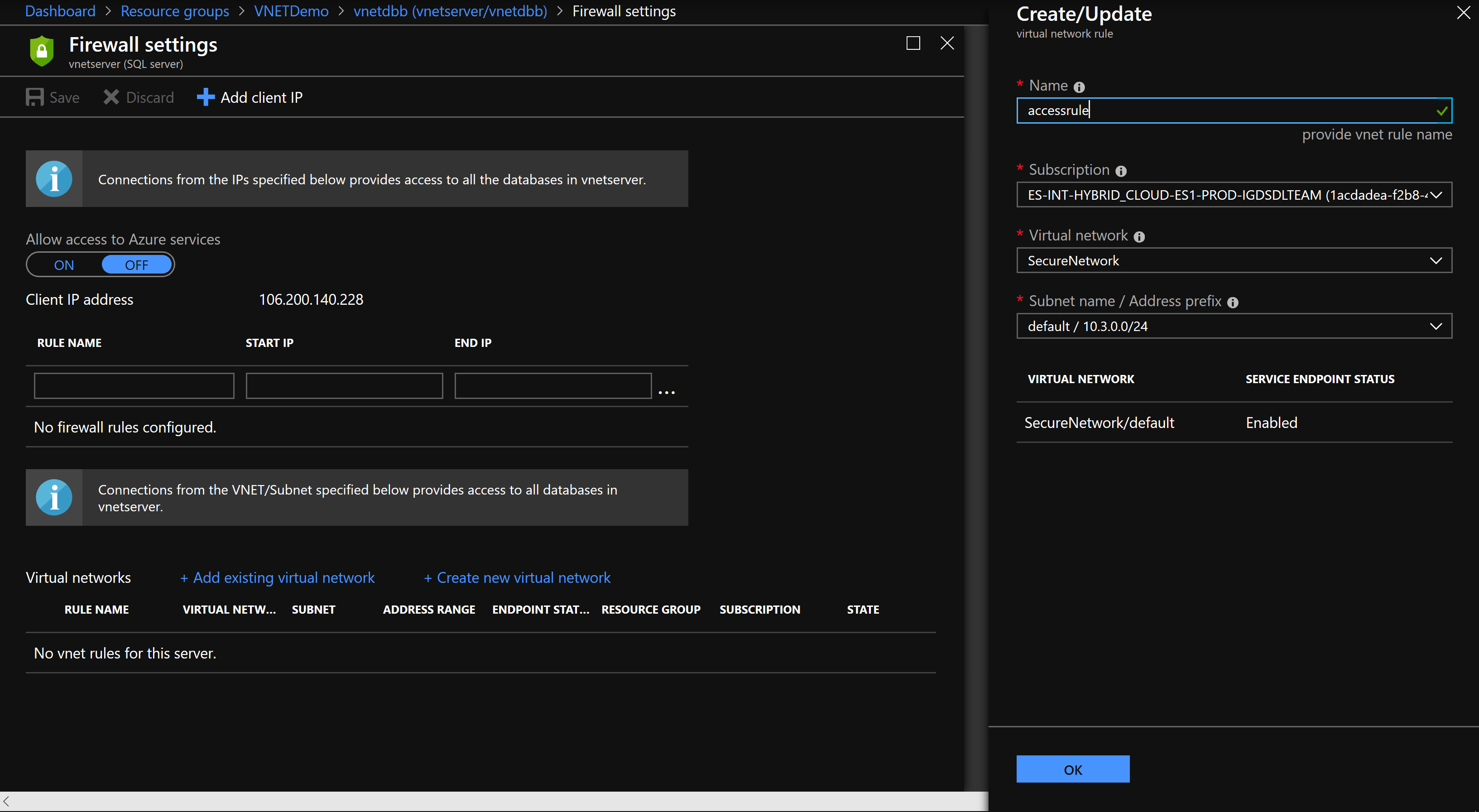
Task: Click ADDRESS RANGE column header
Action: [x=429, y=610]
